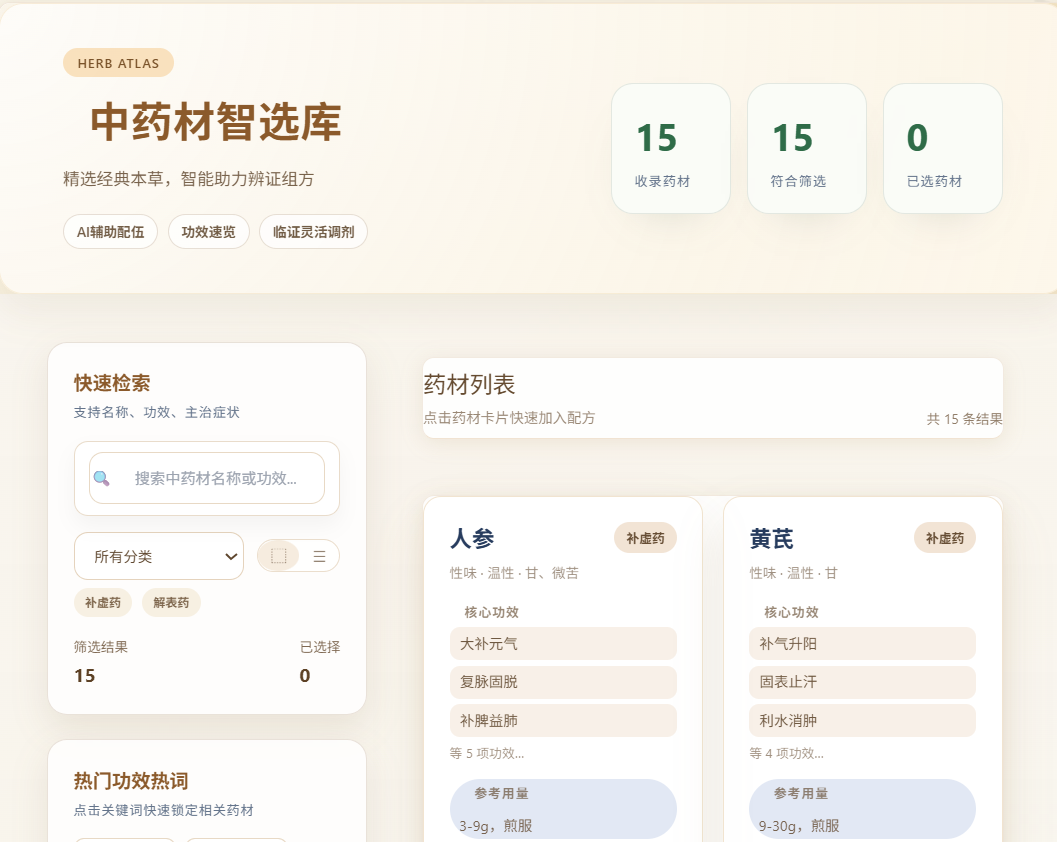This screenshot has height=842, width=1057.
Task: Click the 补虚药 badge on the 人参 card
Action: 645,538
